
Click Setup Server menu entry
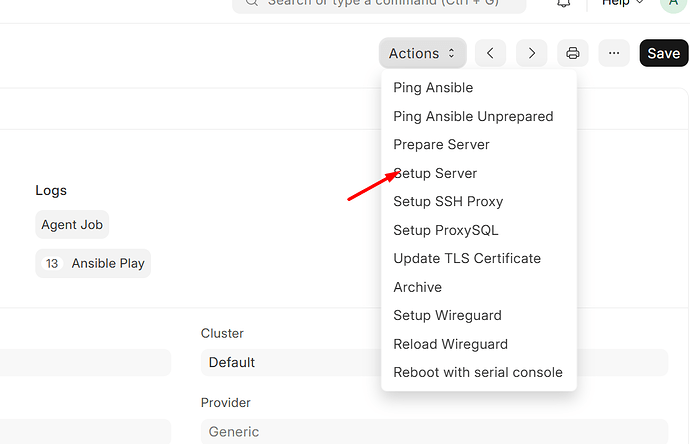pos(435,173)
